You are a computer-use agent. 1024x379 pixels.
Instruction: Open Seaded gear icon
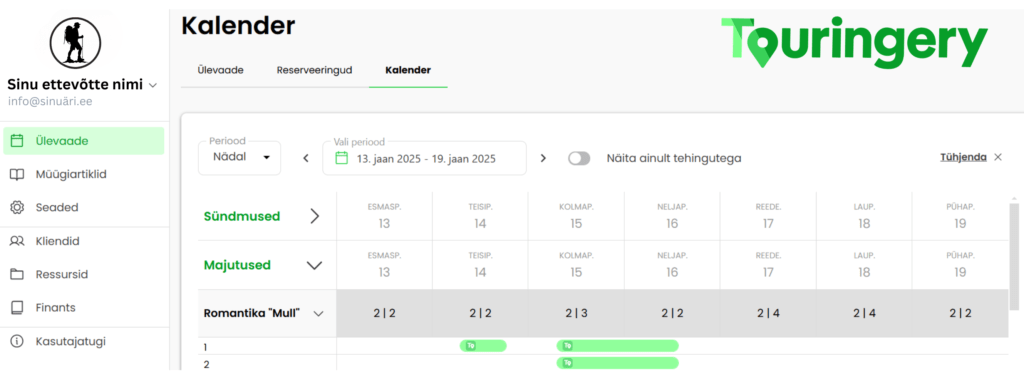(x=18, y=208)
